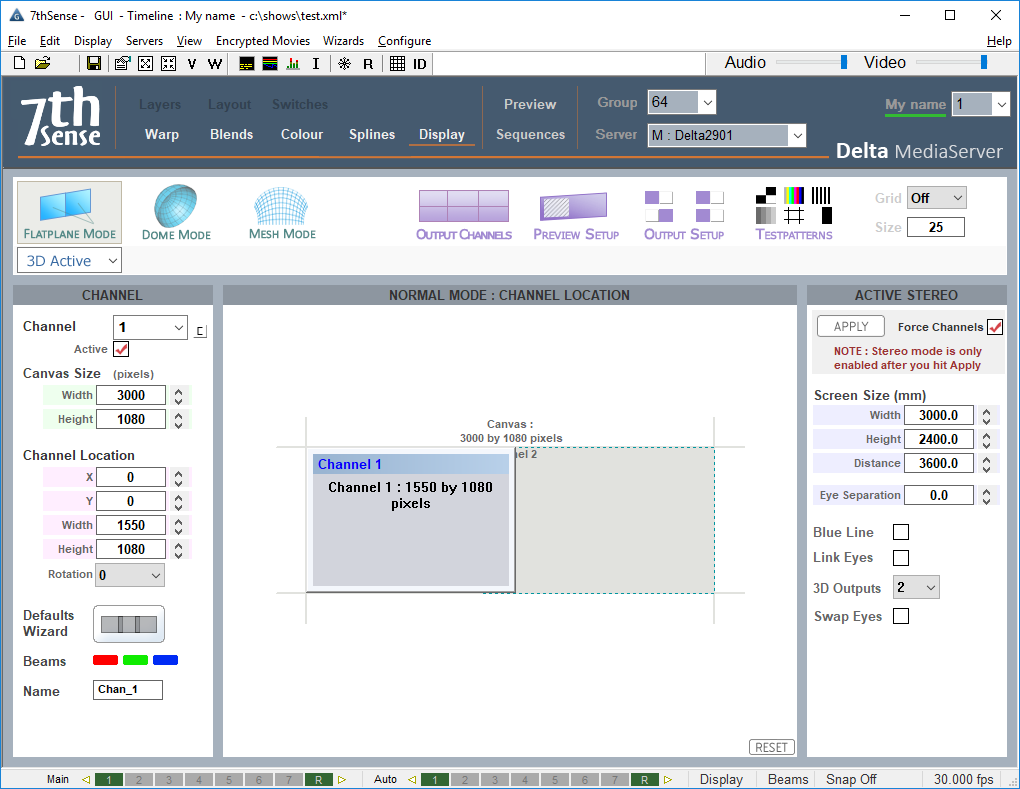
Task: Select Main timeline button 1
Action: pos(109,779)
